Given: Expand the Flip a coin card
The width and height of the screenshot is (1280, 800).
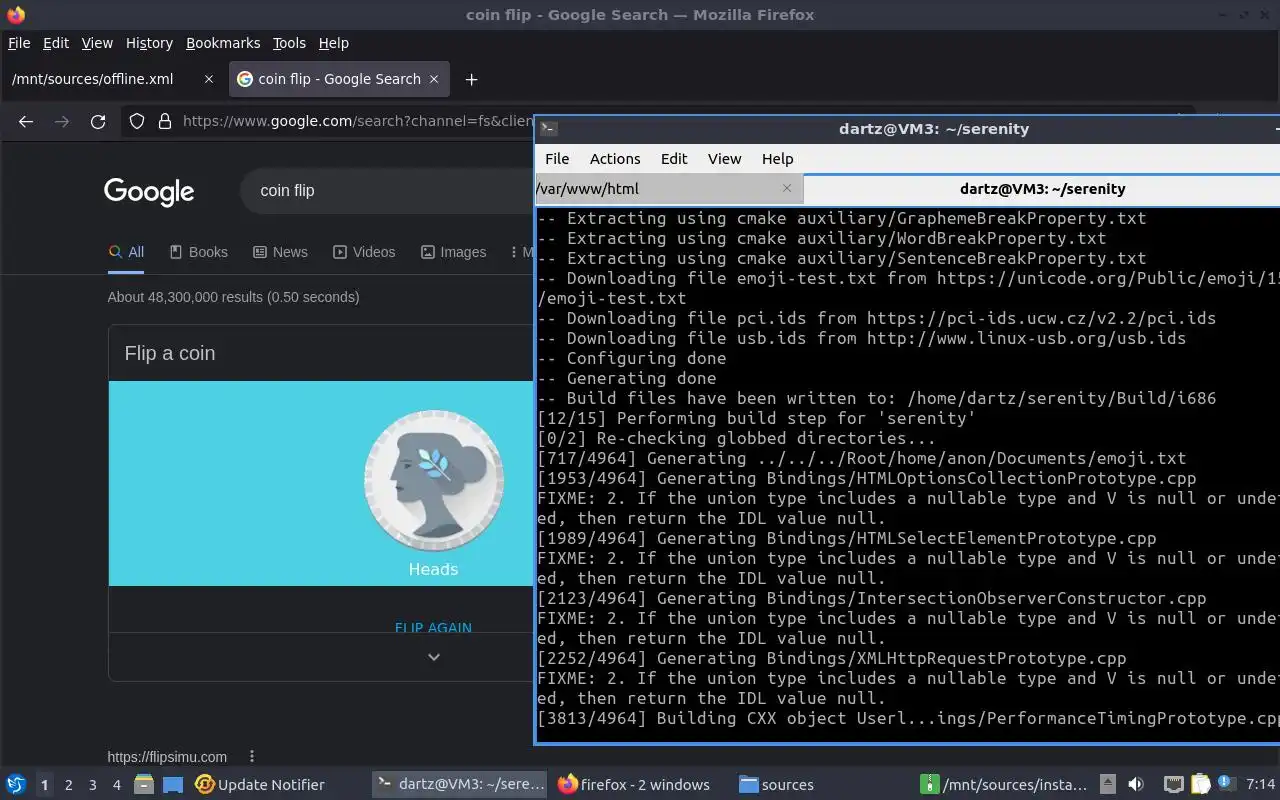Looking at the screenshot, I should click(x=433, y=657).
